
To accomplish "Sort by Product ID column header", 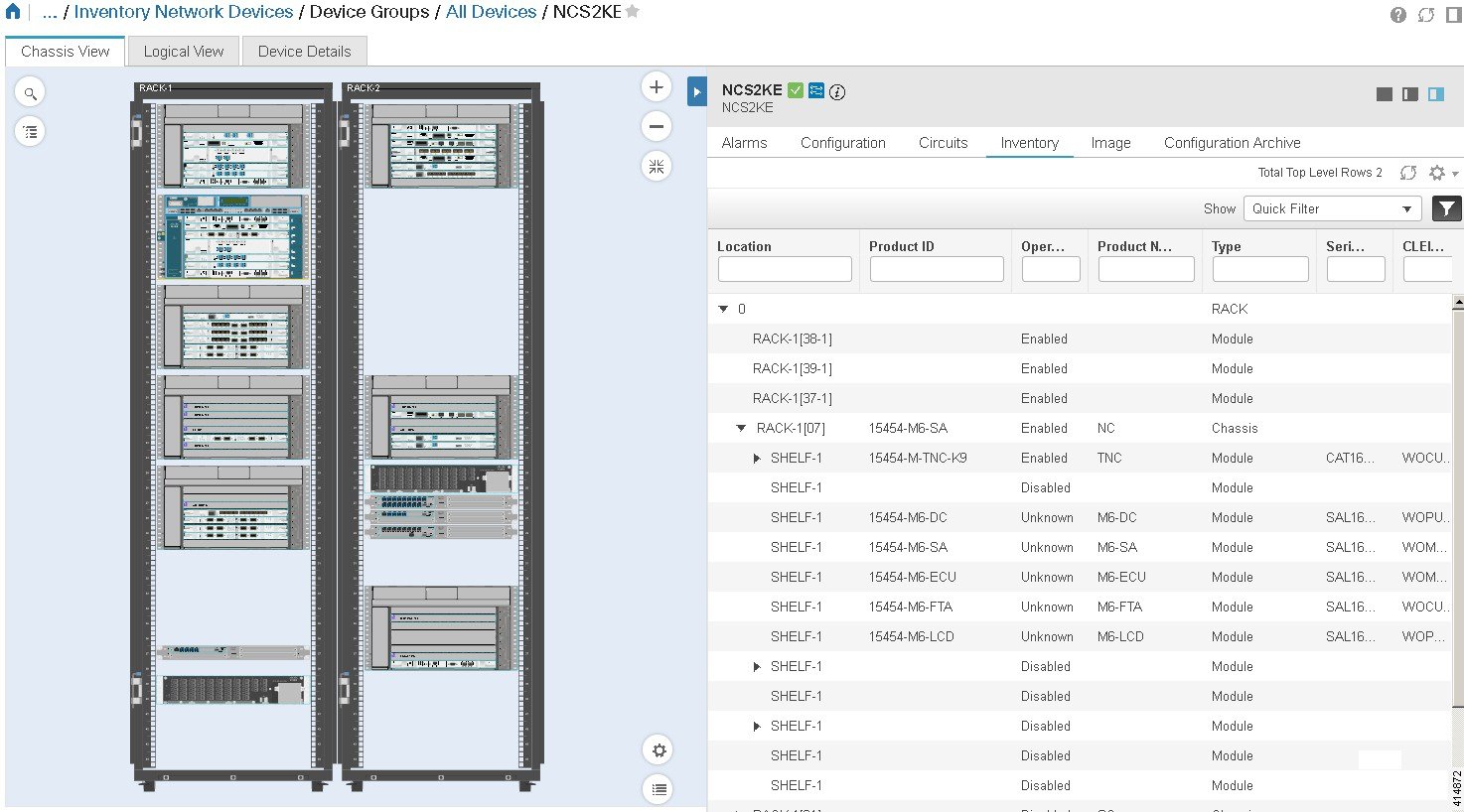I will coord(901,246).
